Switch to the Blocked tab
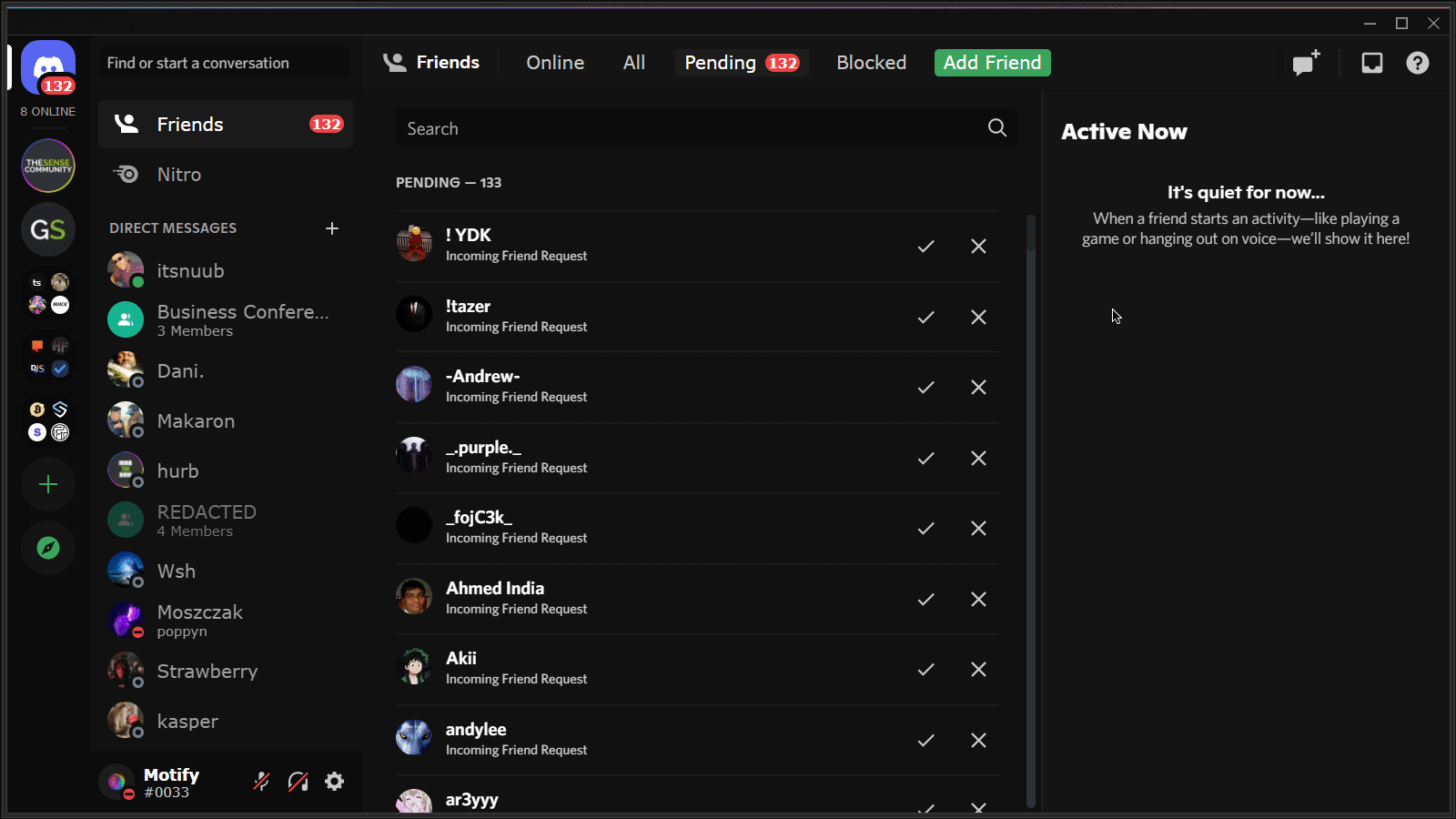Screen dimensions: 1456x819 click(x=870, y=62)
